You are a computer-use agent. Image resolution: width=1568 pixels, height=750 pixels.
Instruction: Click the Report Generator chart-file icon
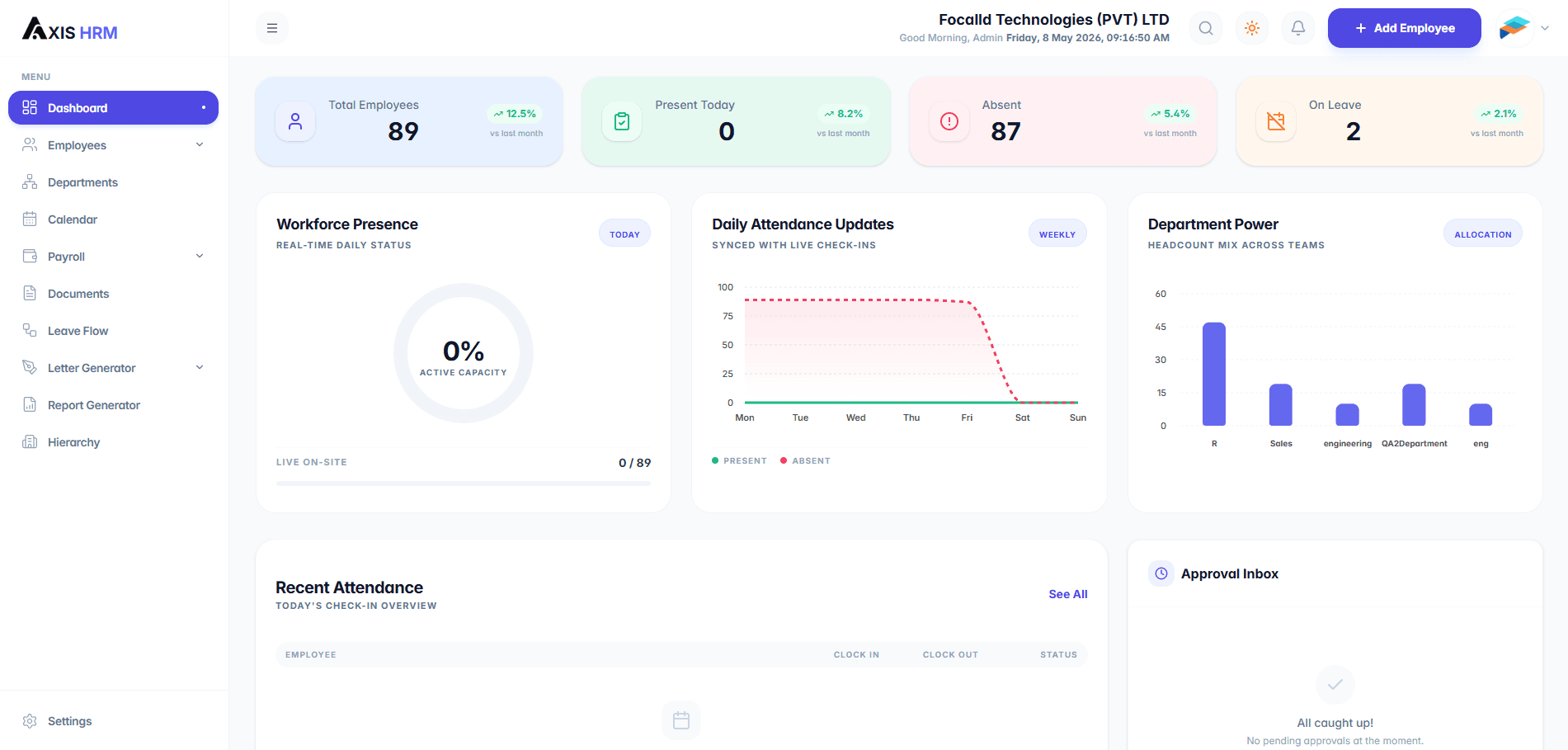coord(30,404)
